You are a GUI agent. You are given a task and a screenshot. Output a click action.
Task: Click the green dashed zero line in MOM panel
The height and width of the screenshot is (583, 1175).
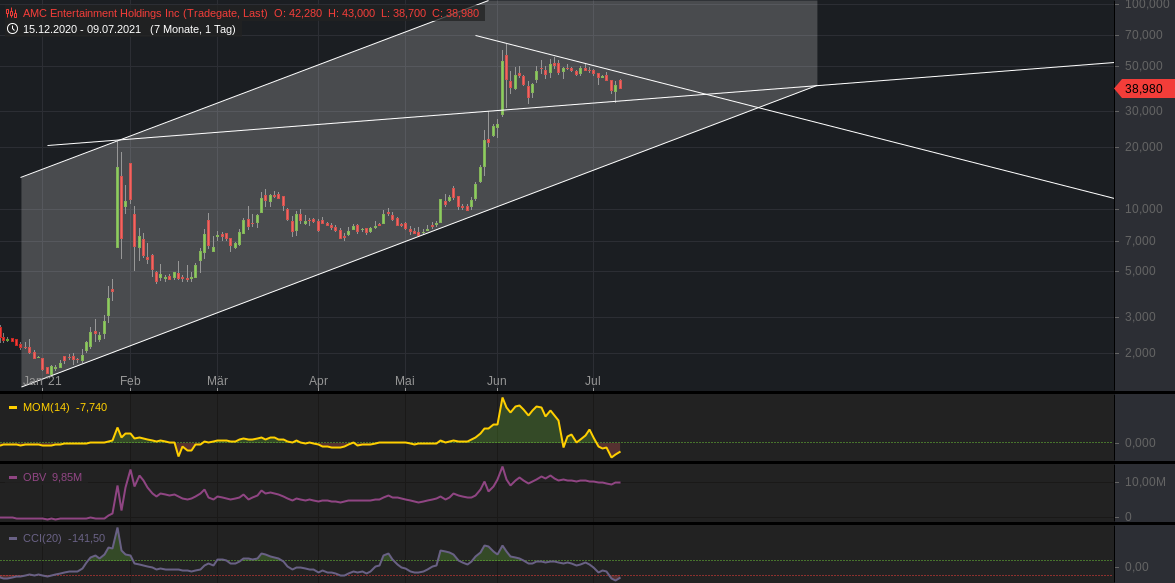point(800,443)
